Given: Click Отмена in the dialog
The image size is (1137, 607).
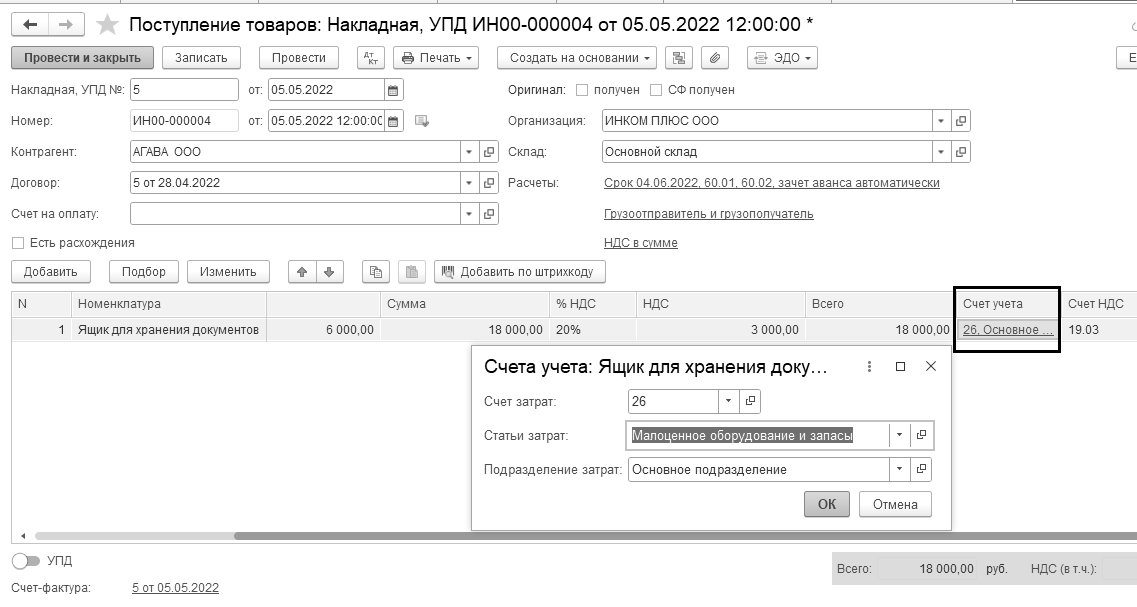Looking at the screenshot, I should click(895, 504).
